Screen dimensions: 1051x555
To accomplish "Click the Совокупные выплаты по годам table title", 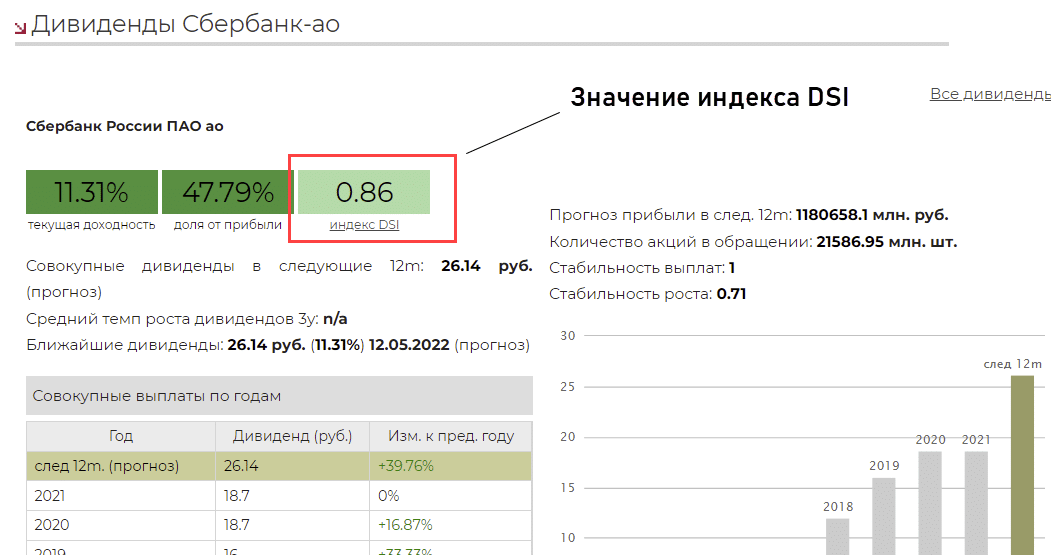I will point(157,396).
